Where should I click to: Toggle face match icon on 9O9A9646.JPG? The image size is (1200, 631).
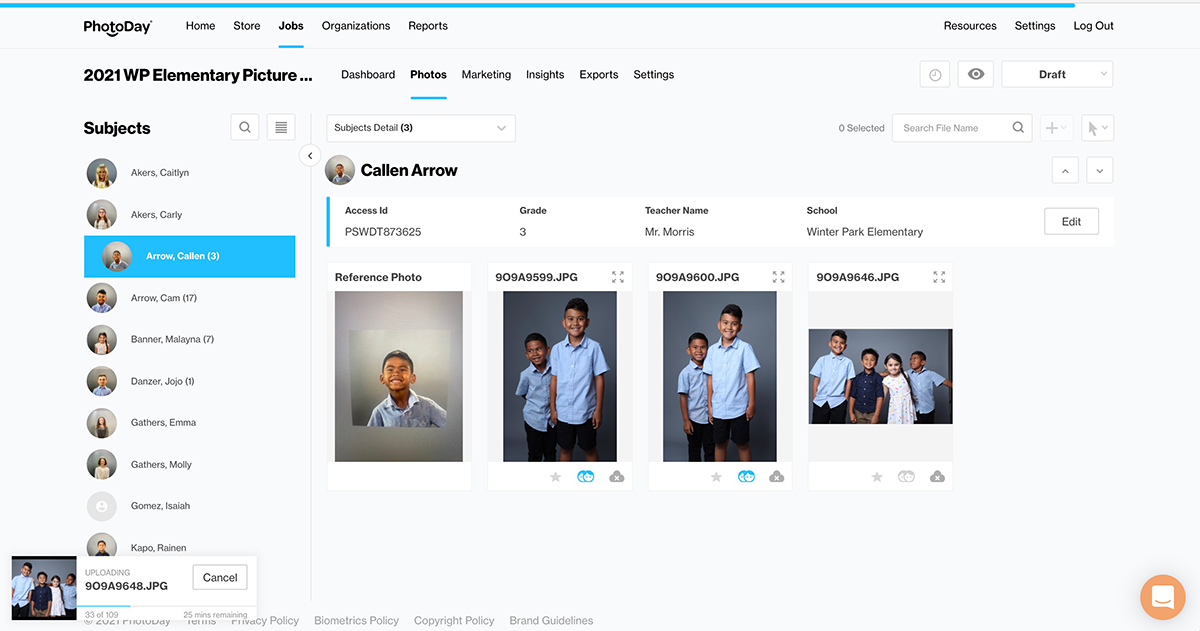coord(907,477)
